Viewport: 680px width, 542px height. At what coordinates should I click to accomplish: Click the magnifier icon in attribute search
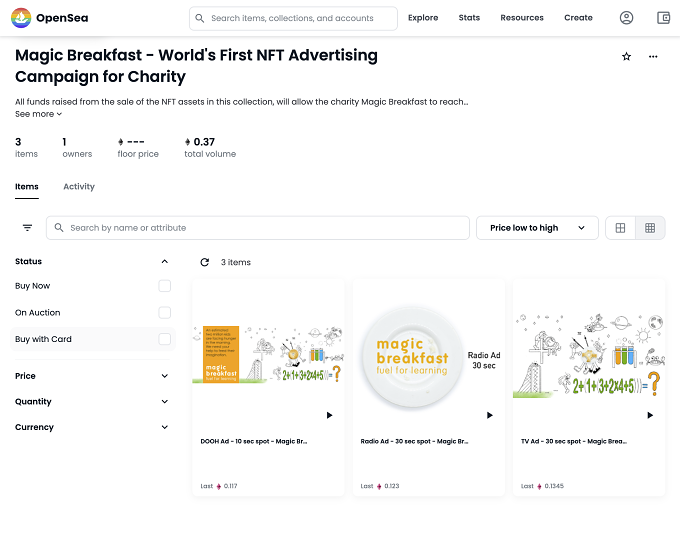point(59,228)
